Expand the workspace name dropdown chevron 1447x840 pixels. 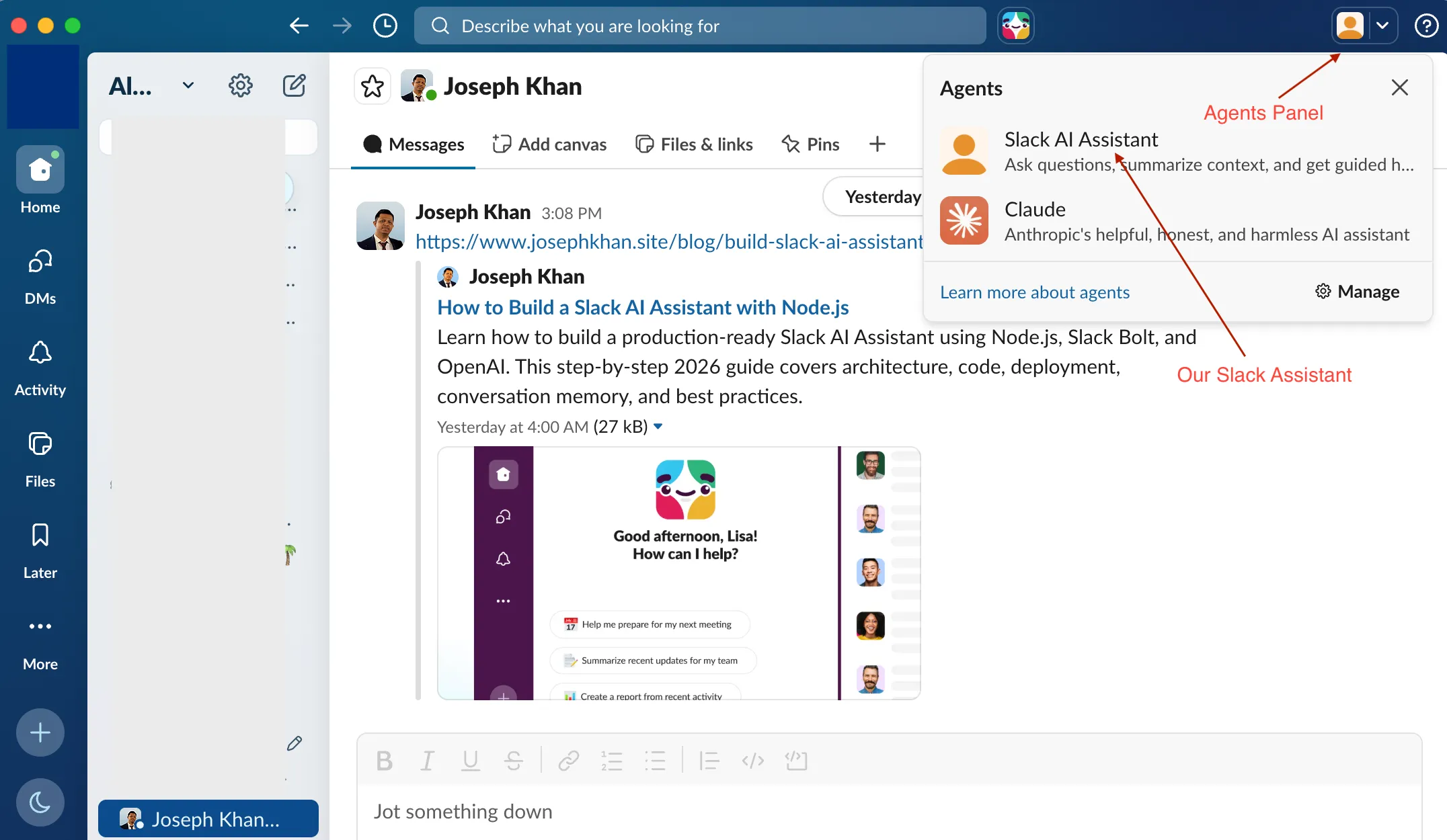tap(188, 86)
